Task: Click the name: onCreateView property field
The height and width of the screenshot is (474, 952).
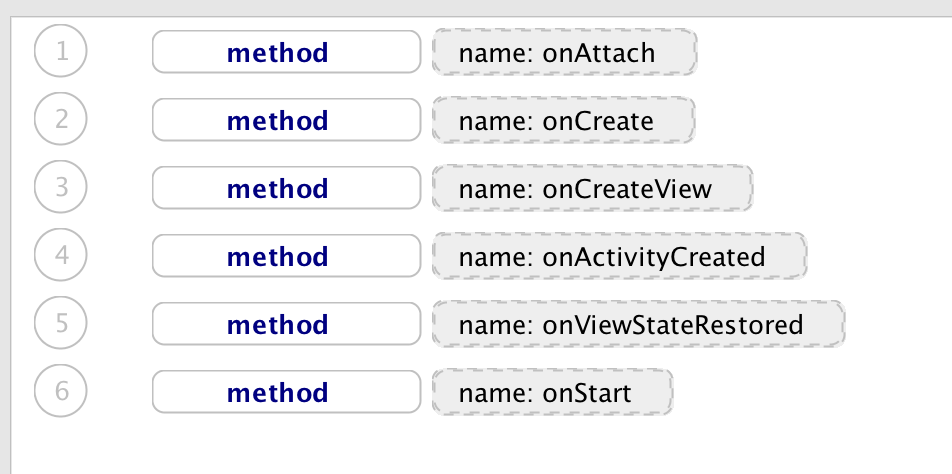Action: pyautogui.click(x=593, y=188)
